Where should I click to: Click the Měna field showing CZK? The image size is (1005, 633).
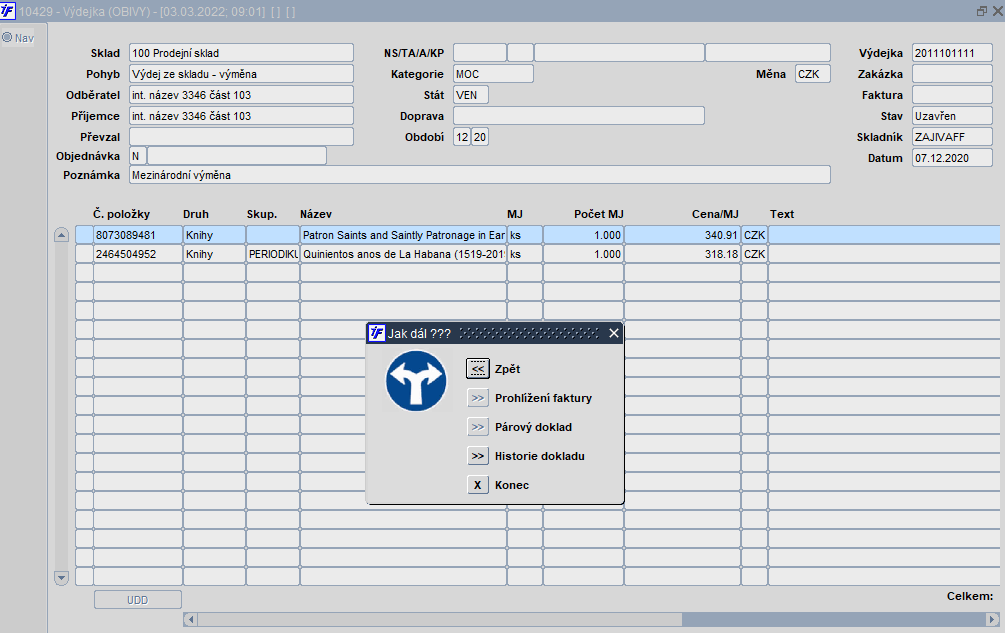click(812, 74)
